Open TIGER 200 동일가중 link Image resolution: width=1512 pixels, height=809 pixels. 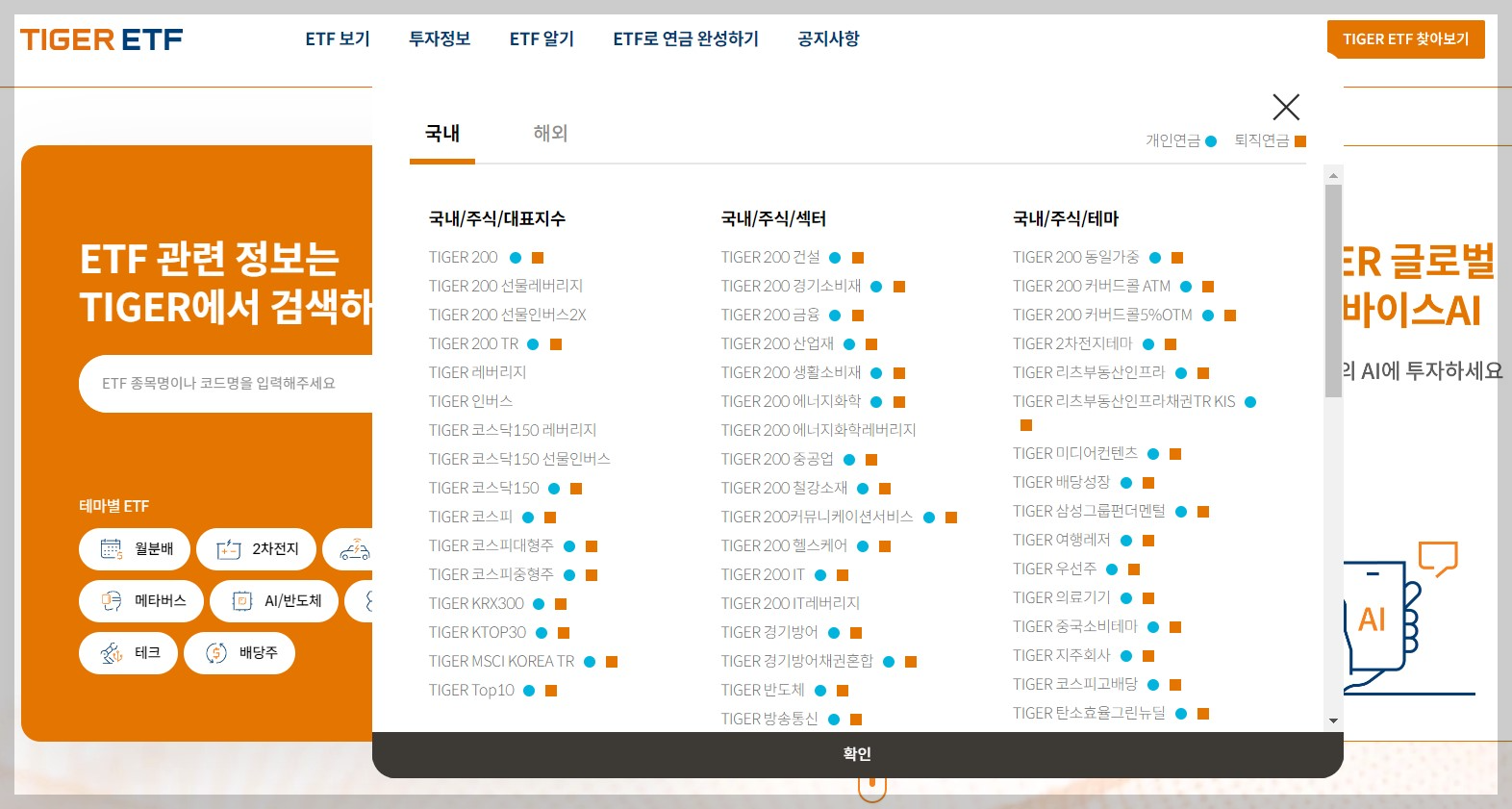(1075, 258)
